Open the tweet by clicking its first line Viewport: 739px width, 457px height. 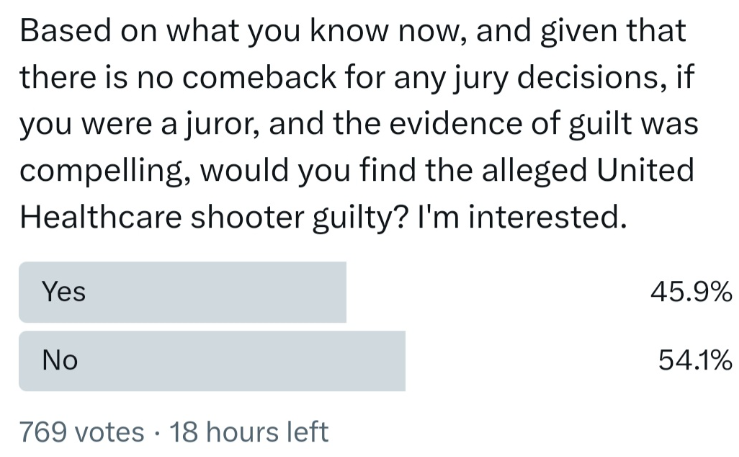(353, 31)
